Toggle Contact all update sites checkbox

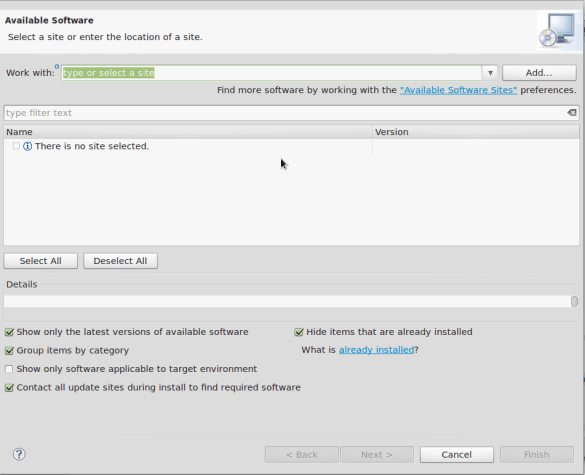[9, 388]
